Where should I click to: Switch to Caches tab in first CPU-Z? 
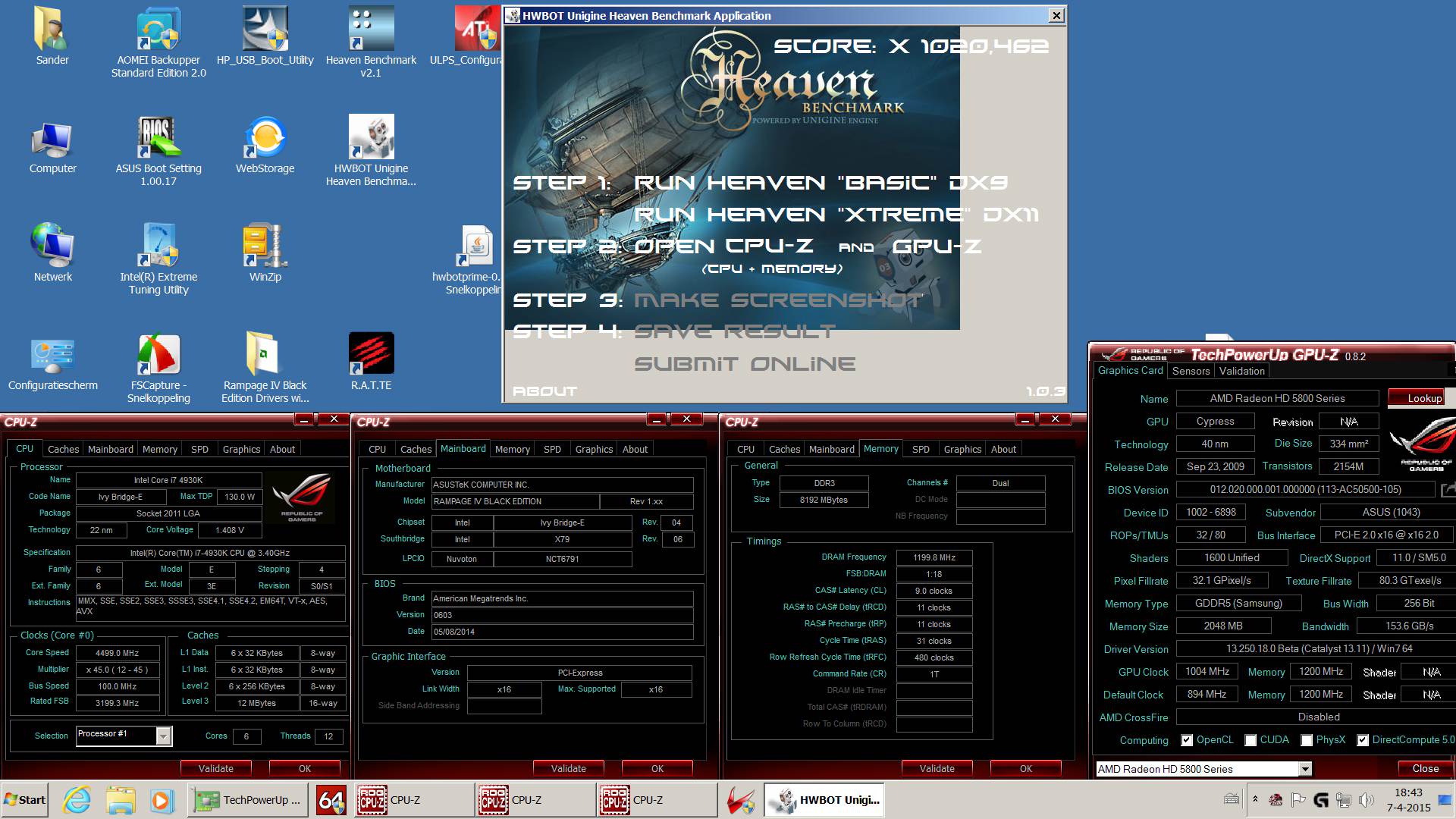point(63,449)
